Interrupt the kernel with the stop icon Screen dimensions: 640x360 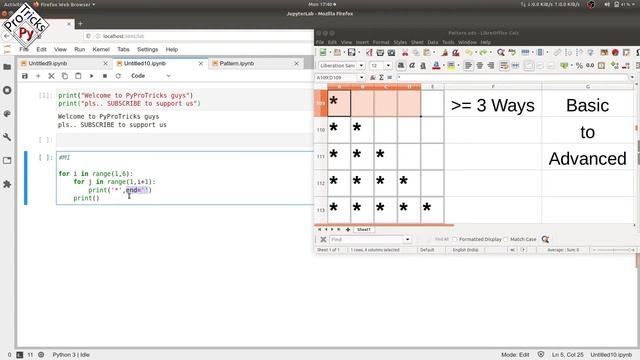tap(105, 76)
